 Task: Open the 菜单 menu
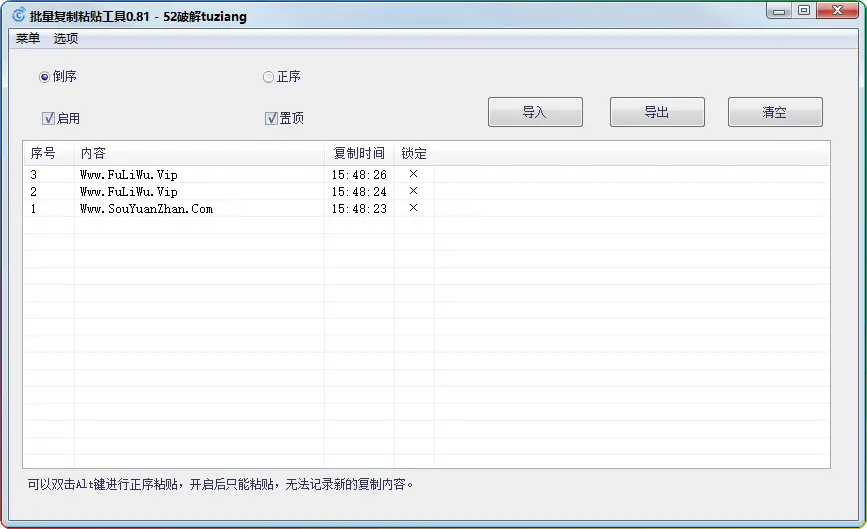point(28,39)
